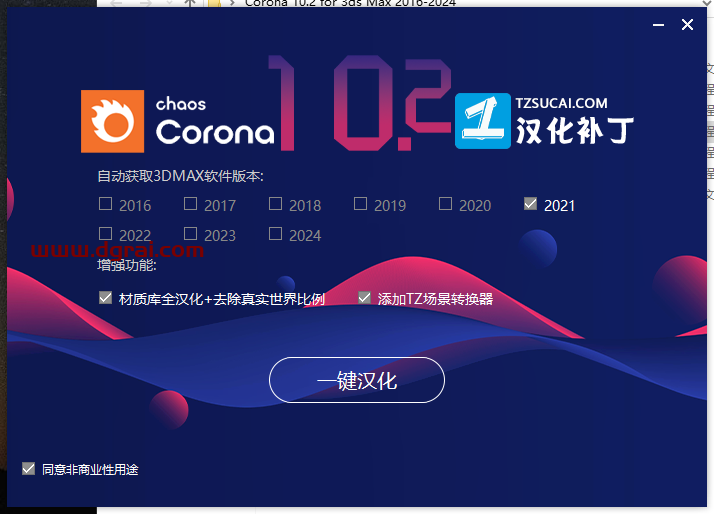Viewport: 714px width, 514px height.
Task: Minimize the Corona patch installer window
Action: point(658,25)
